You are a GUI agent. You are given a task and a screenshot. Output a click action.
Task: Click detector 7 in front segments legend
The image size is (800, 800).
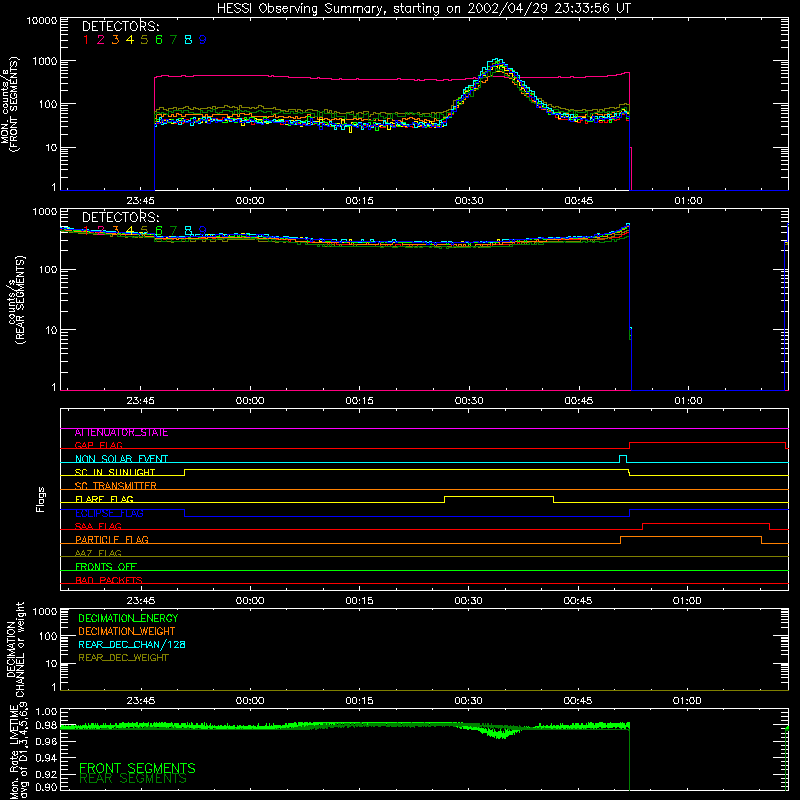pyautogui.click(x=173, y=40)
